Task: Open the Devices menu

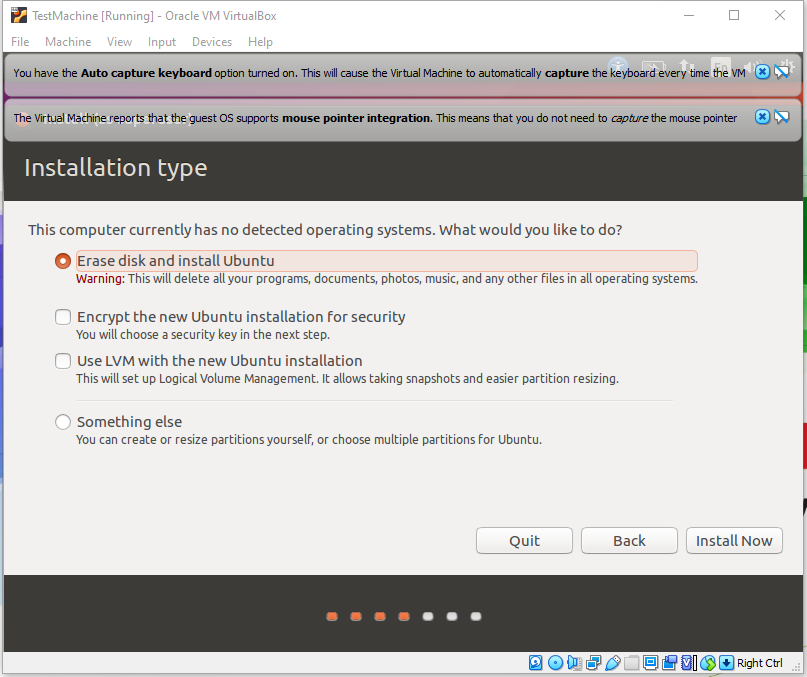Action: point(211,42)
